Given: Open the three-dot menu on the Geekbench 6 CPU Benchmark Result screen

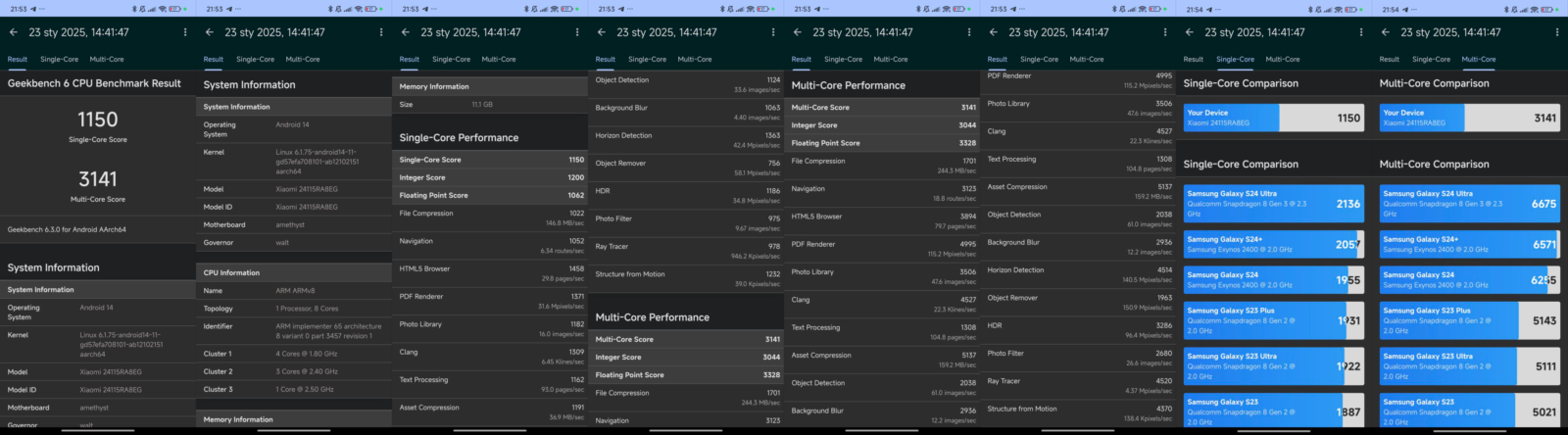Looking at the screenshot, I should [x=185, y=32].
